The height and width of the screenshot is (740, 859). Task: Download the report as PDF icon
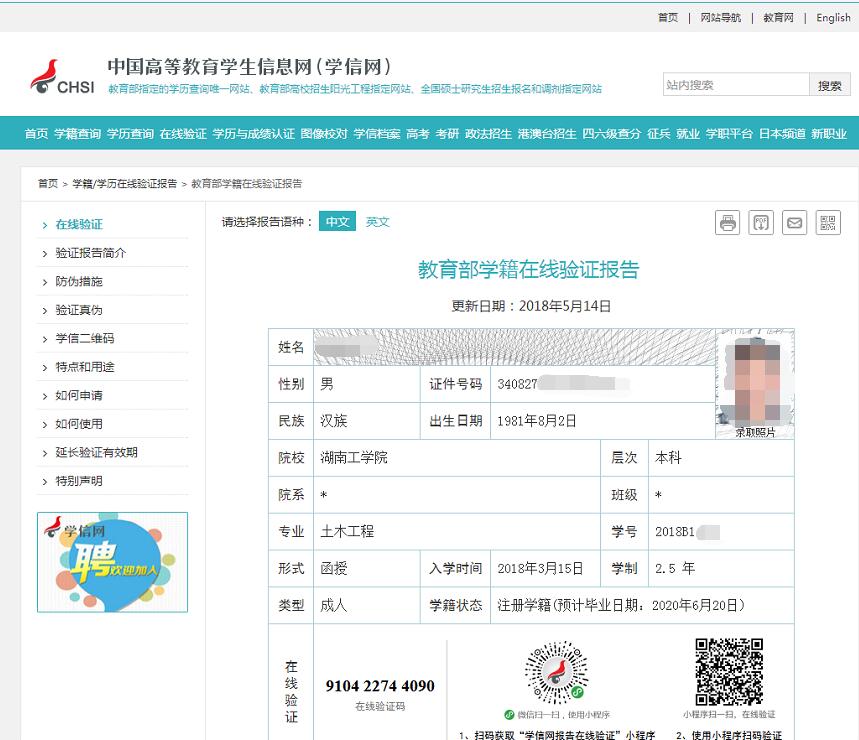click(761, 222)
